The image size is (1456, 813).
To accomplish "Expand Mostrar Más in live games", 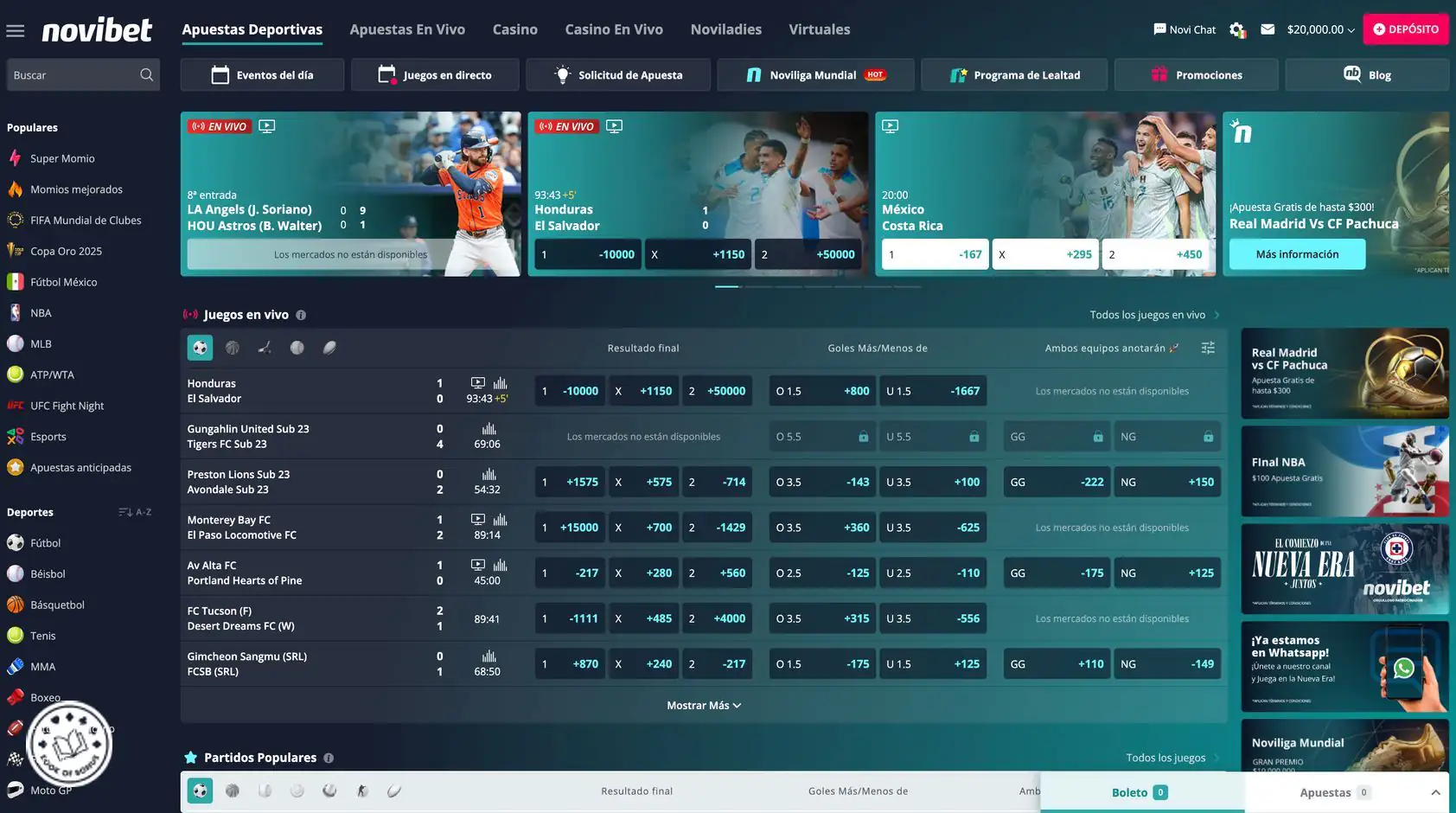I will [x=704, y=706].
